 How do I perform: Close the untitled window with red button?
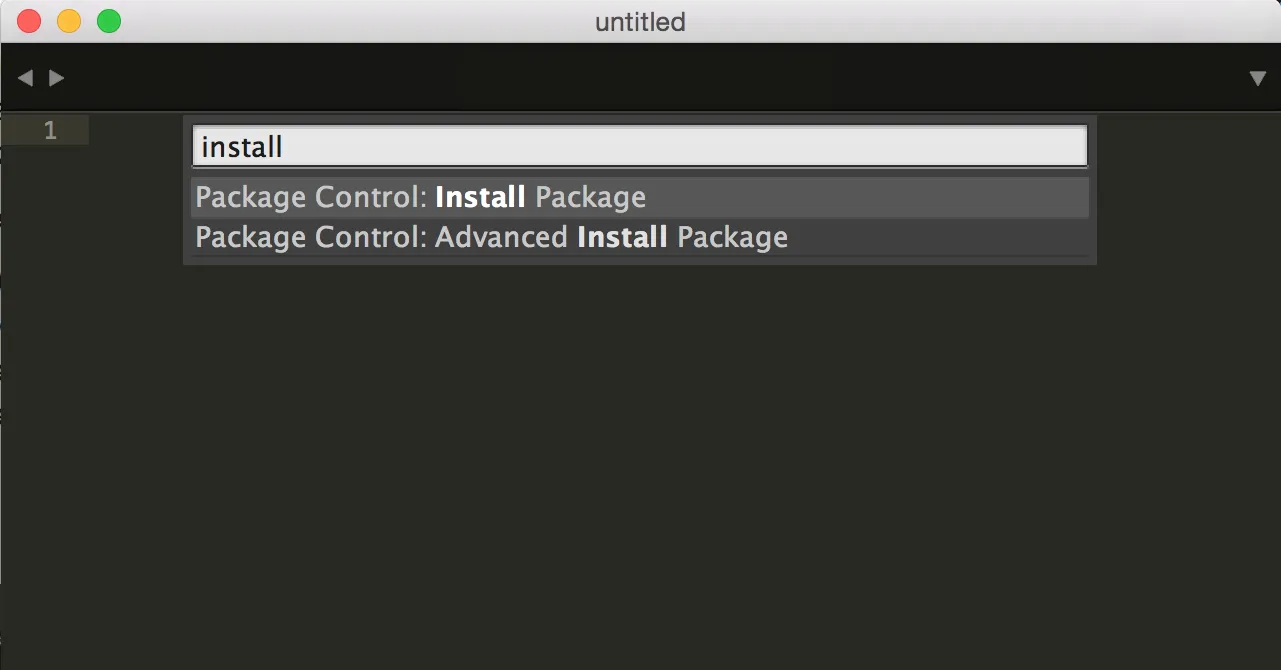(29, 21)
